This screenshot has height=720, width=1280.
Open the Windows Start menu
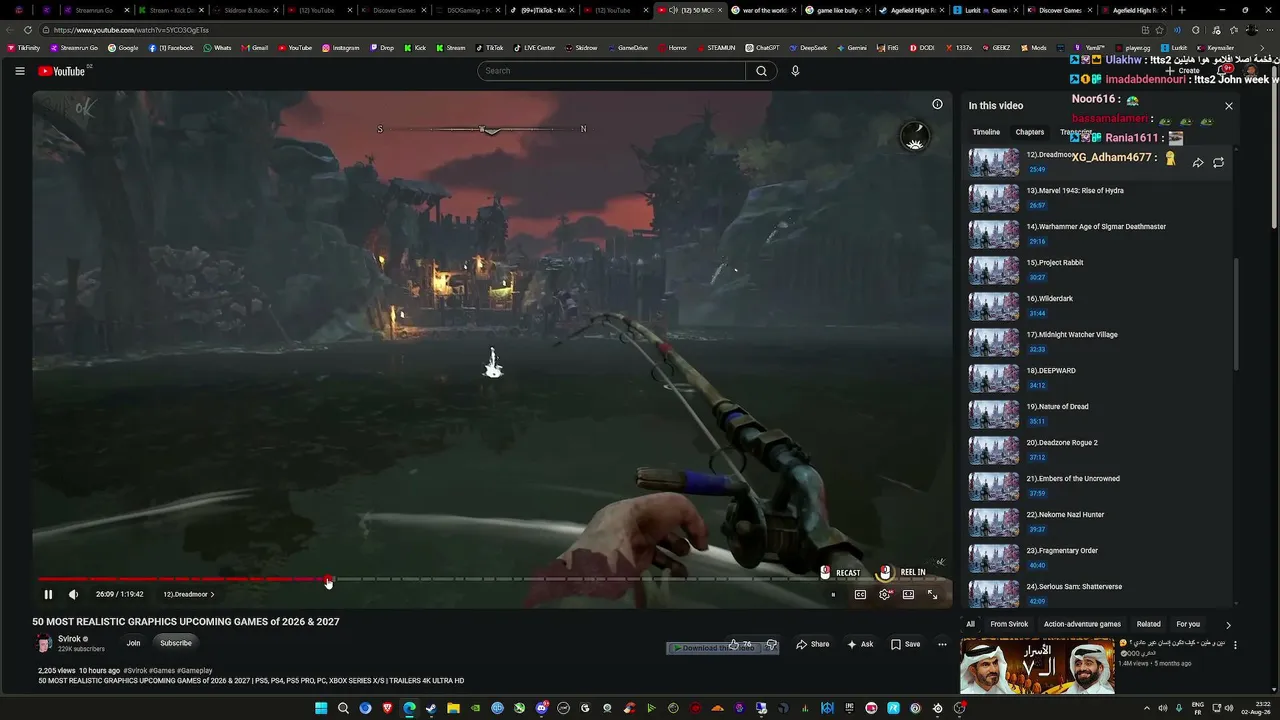point(321,708)
